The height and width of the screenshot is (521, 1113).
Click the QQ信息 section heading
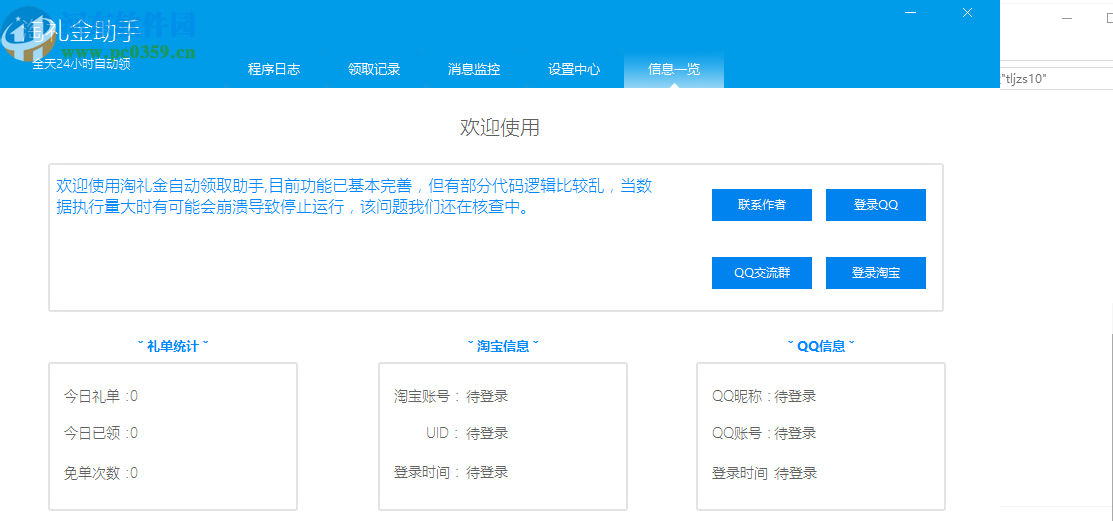[821, 346]
